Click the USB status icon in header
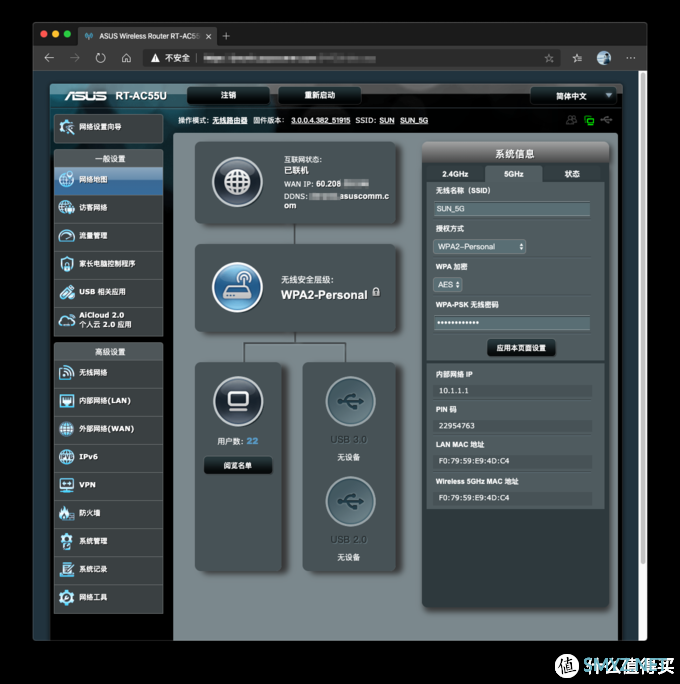Viewport: 680px width, 684px height. 606,120
